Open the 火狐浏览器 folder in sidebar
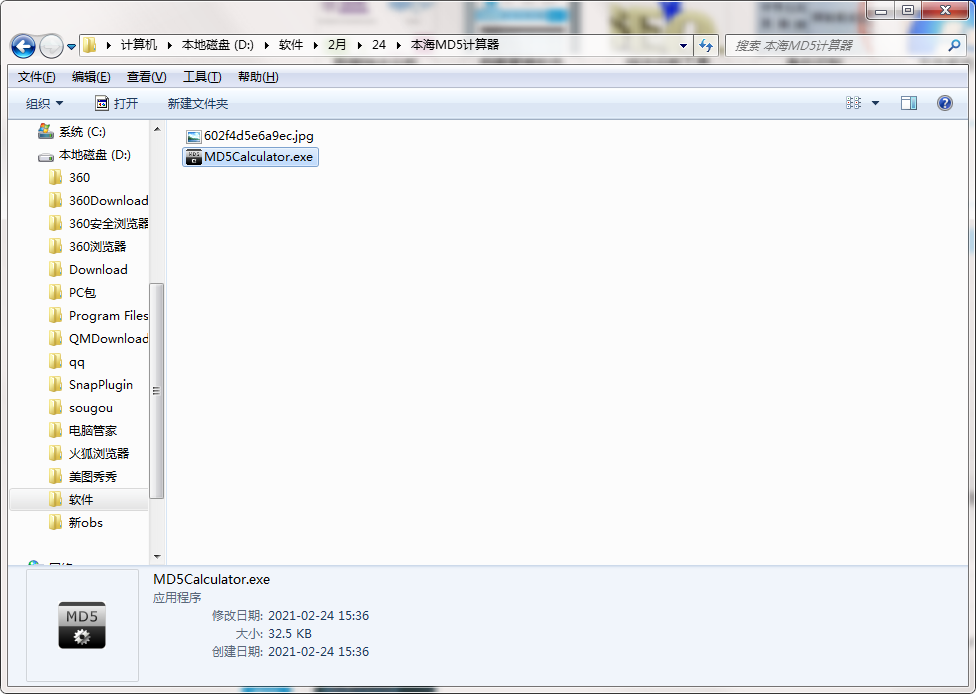976x694 pixels. click(x=89, y=454)
